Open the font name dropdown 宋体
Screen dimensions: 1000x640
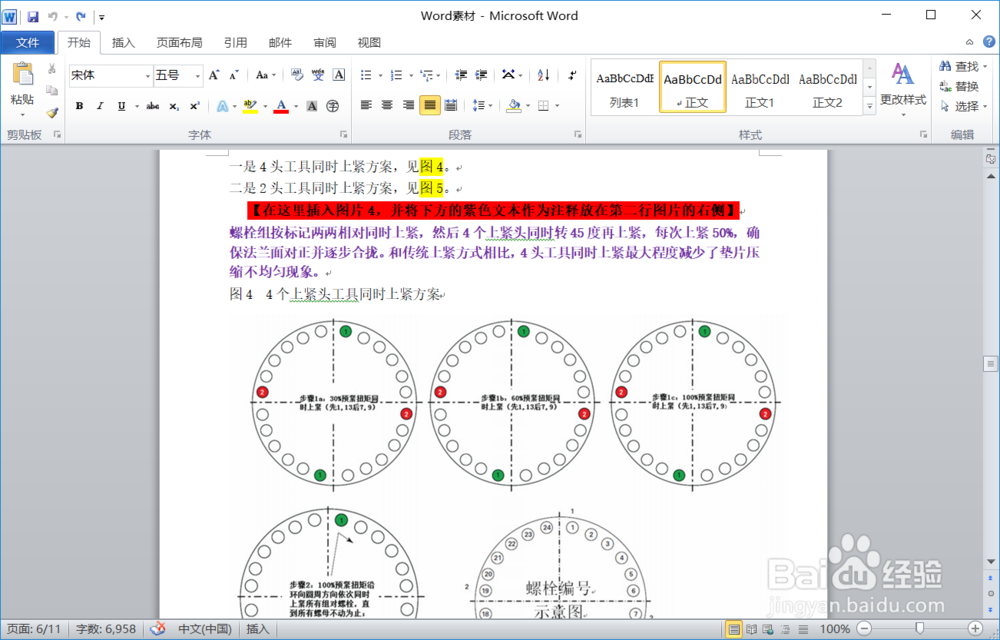147,76
